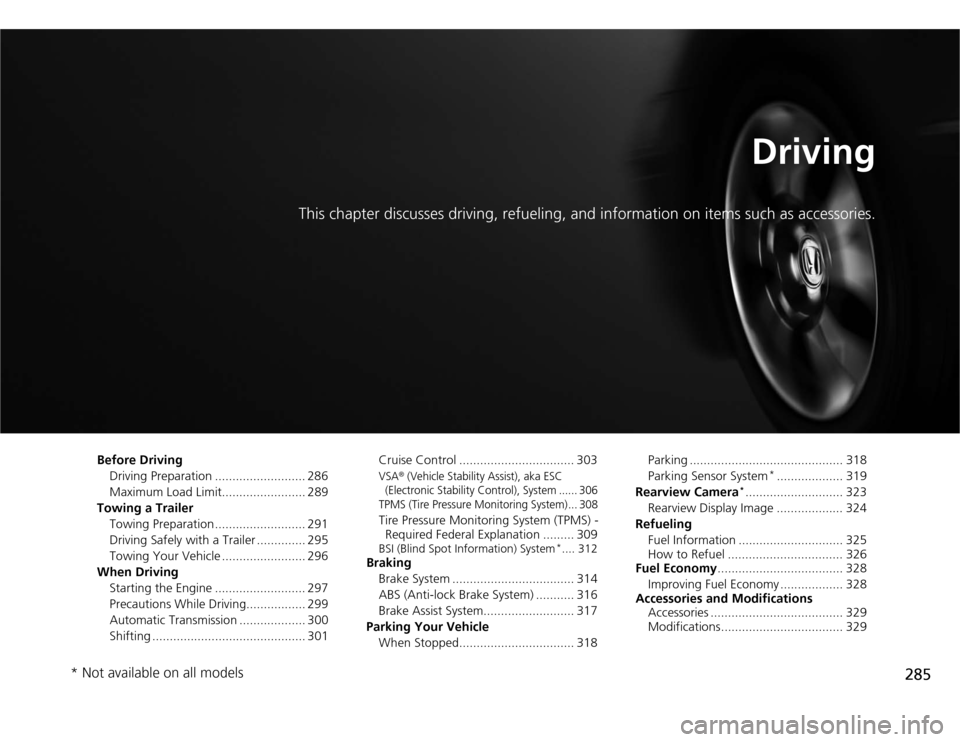Click the Not available on all models footnote
Viewport: 960px width, 742px height.
click(157, 673)
